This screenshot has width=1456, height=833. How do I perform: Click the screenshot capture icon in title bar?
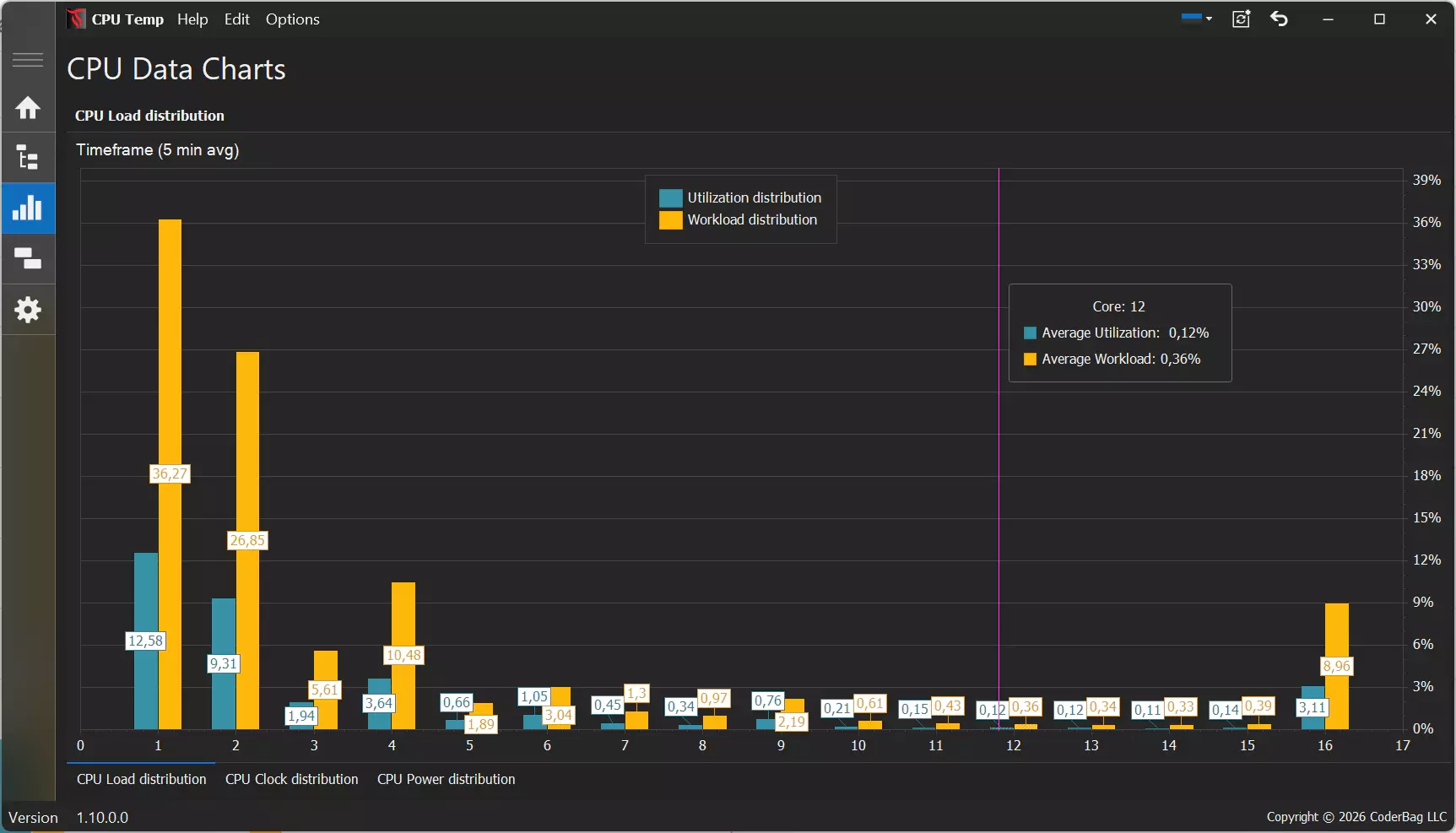1241,19
